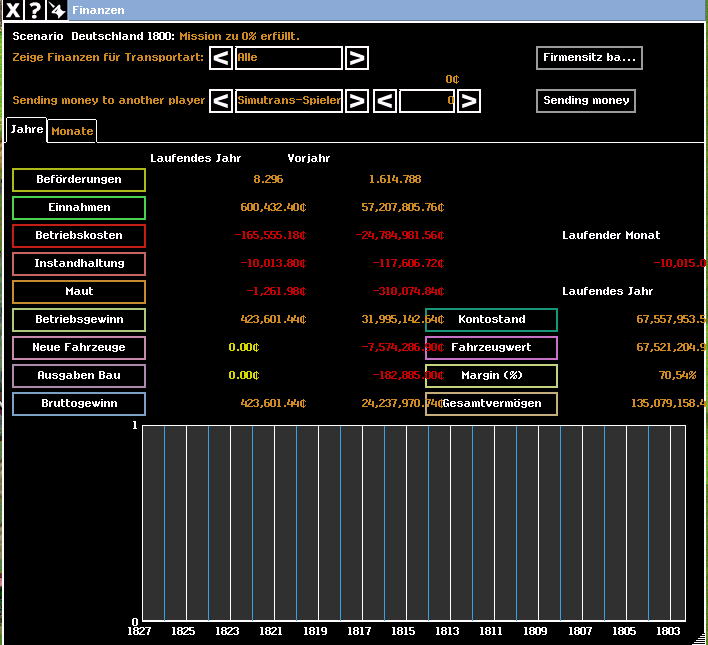The height and width of the screenshot is (645, 708).
Task: Select next transport type with right arrow
Action: pos(357,58)
